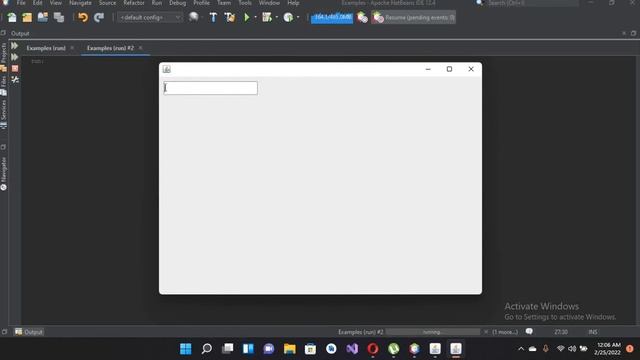The width and height of the screenshot is (640, 360).
Task: Click the running task progress bar
Action: [x=433, y=332]
